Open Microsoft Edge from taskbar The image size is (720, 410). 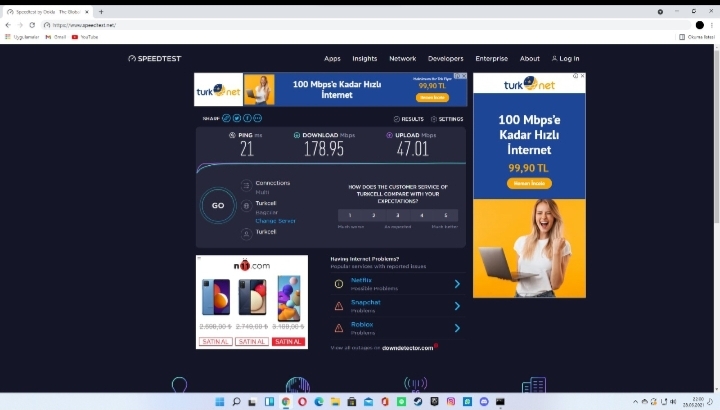pos(319,402)
